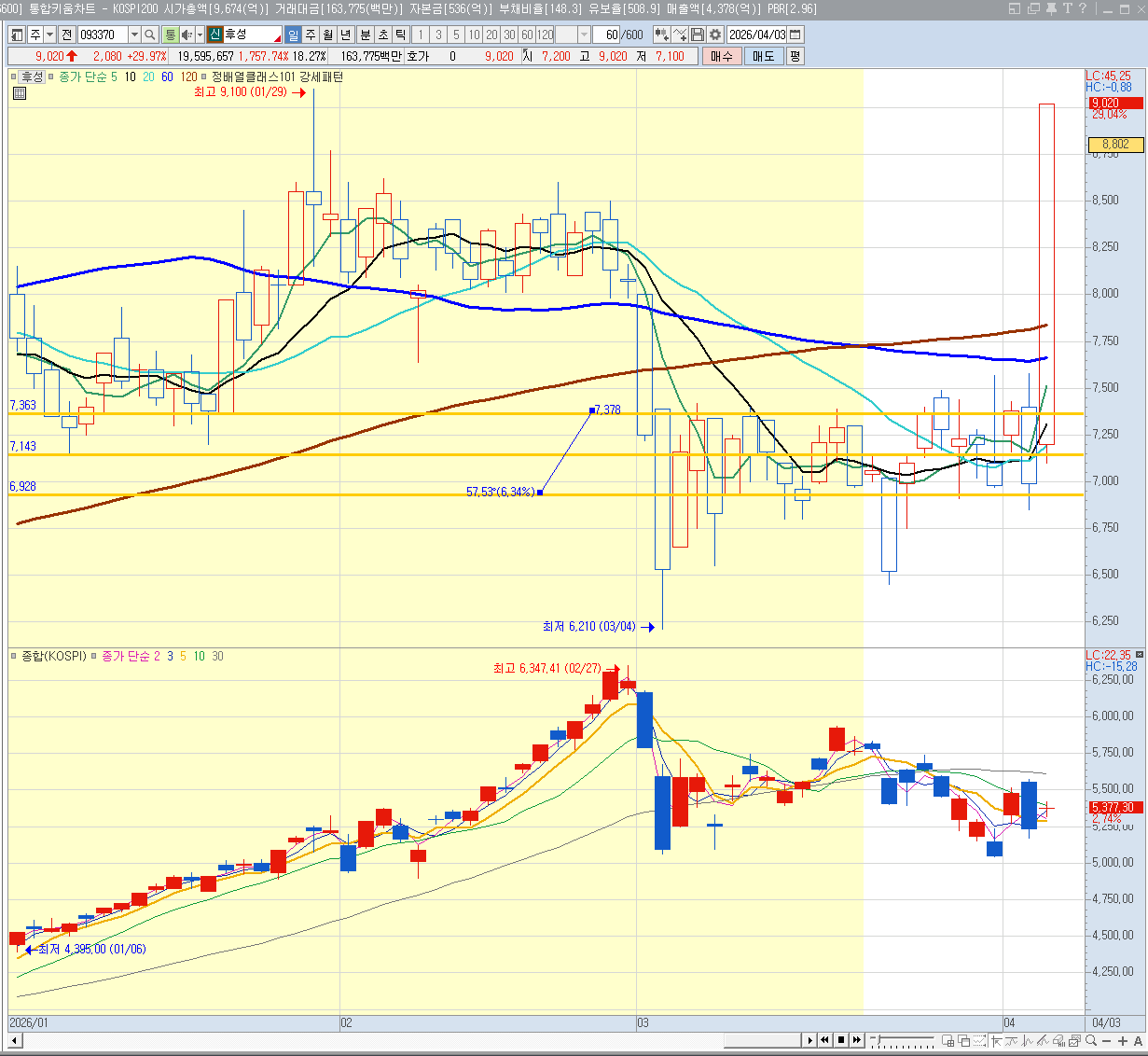
Task: Click the help question mark icon
Action: click(x=1082, y=8)
